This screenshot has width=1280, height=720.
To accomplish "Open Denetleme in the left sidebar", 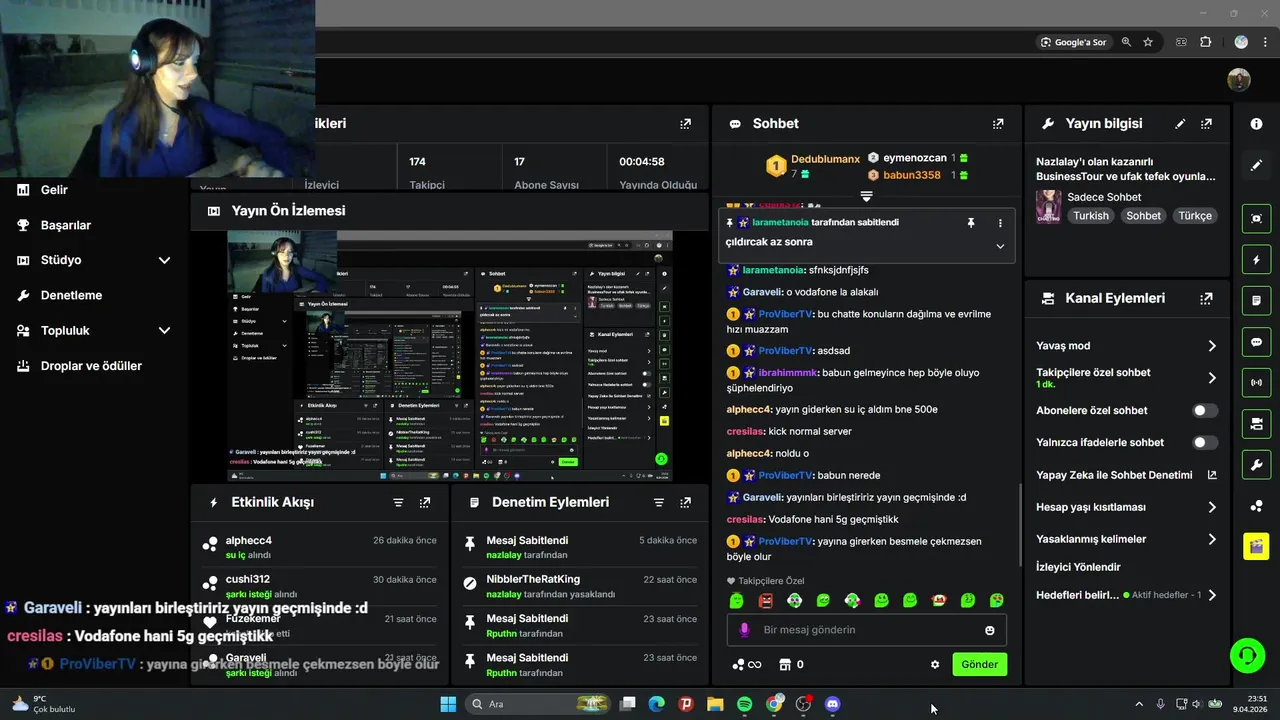I will (x=71, y=295).
